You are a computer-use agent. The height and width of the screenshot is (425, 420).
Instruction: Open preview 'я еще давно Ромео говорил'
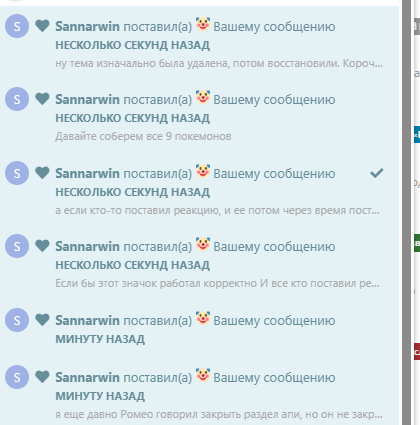(219, 414)
